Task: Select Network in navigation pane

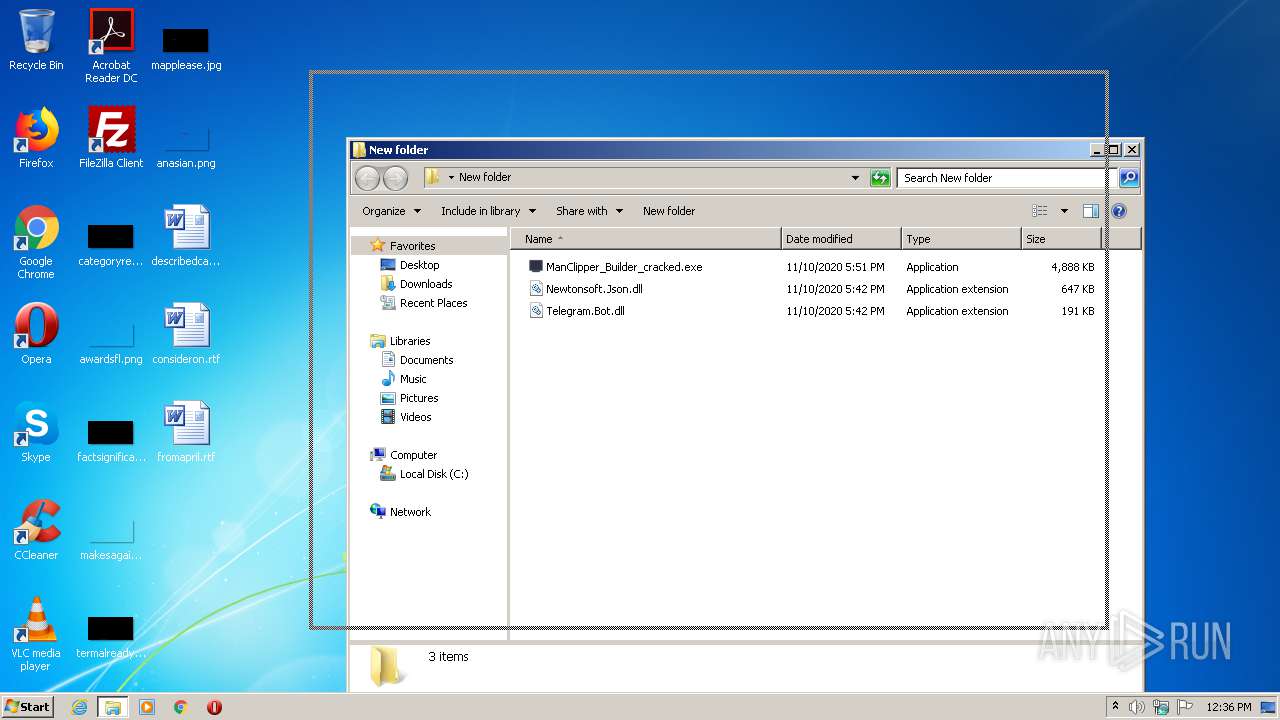Action: tap(400, 512)
